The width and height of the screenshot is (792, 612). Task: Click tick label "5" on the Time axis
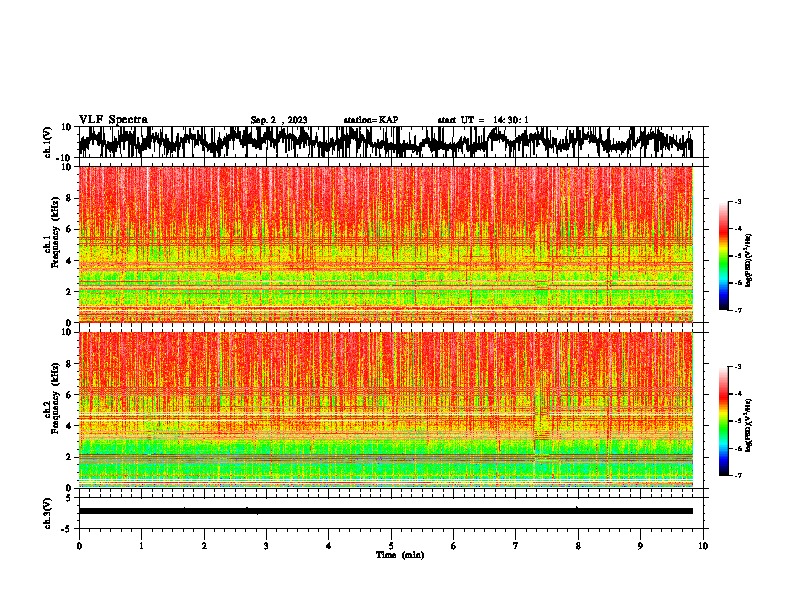pyautogui.click(x=391, y=546)
